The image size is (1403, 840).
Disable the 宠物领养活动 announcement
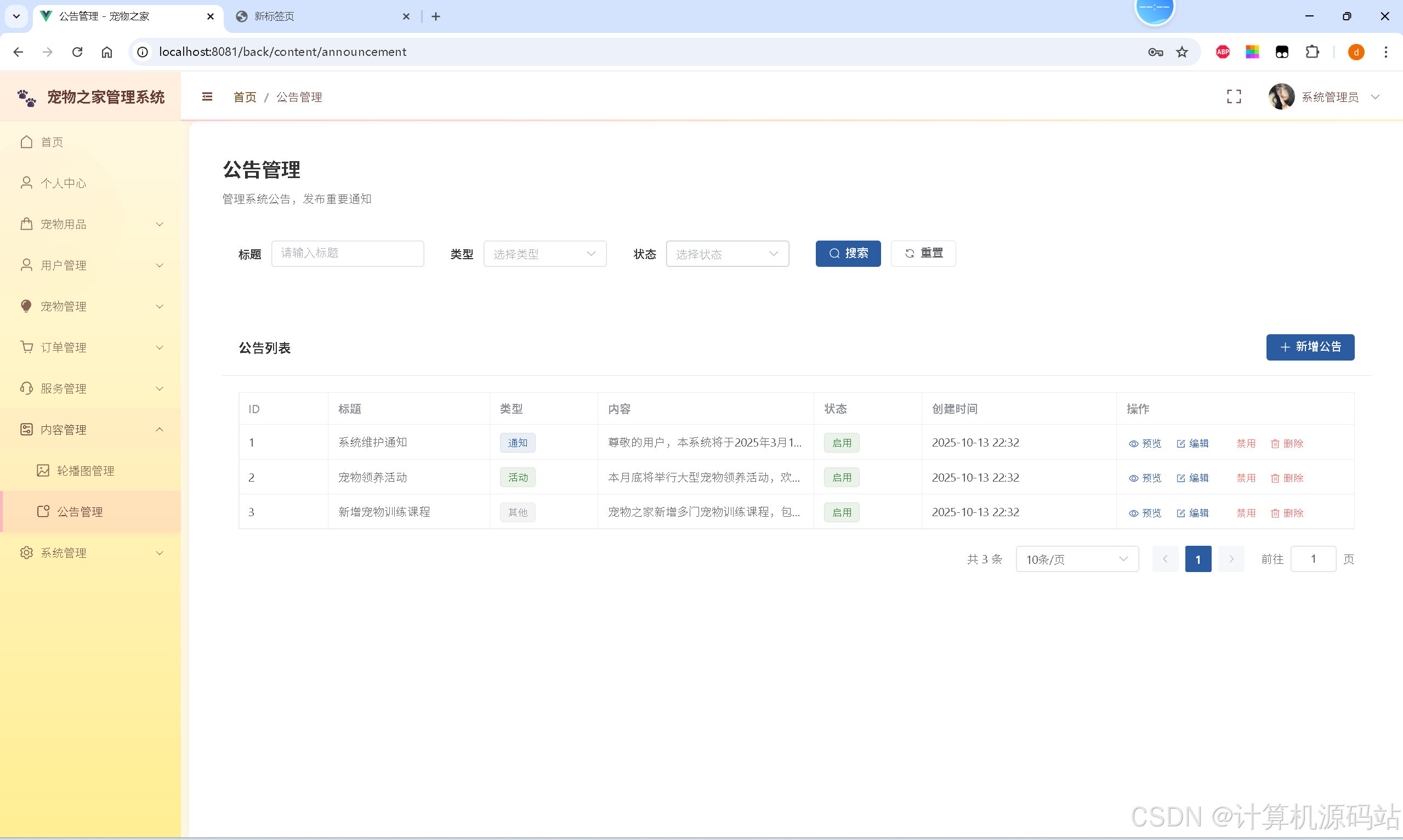tap(1246, 478)
